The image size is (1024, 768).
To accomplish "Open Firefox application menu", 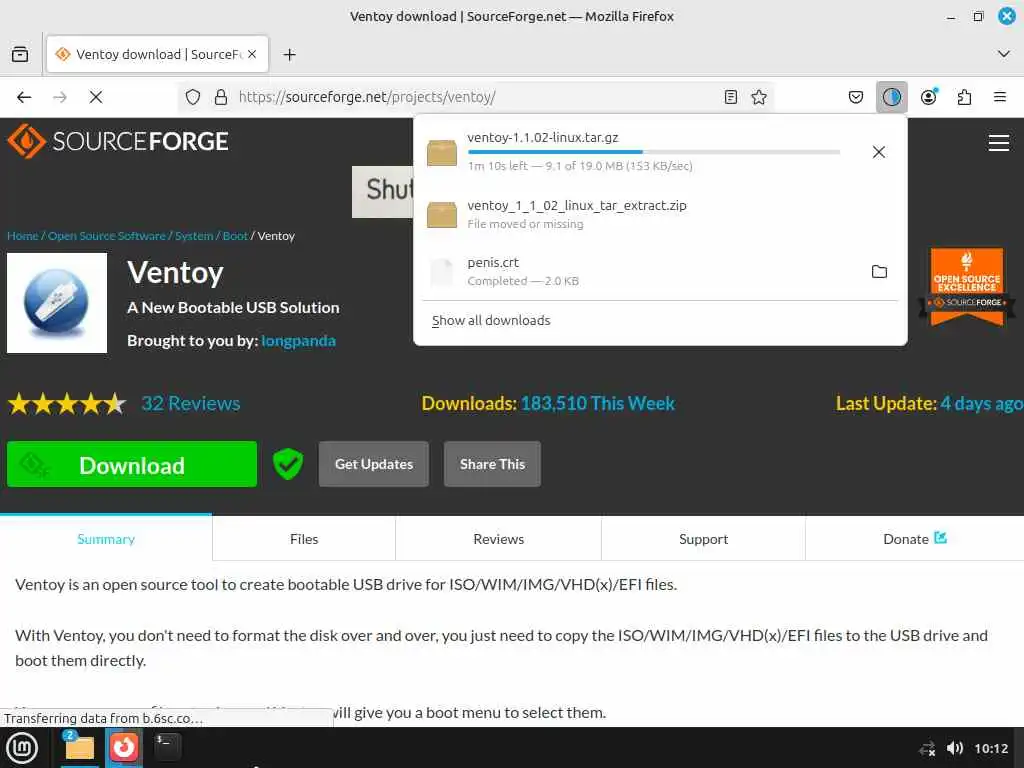I will pyautogui.click(x=999, y=97).
